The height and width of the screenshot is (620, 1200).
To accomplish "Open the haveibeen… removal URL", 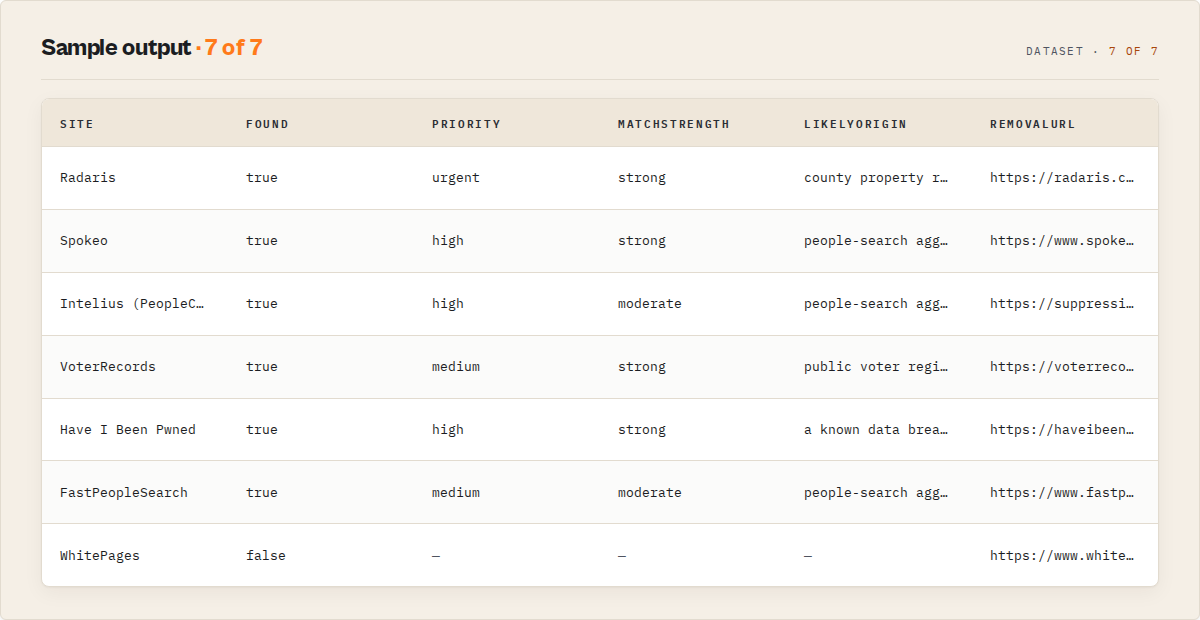I will click(1062, 430).
